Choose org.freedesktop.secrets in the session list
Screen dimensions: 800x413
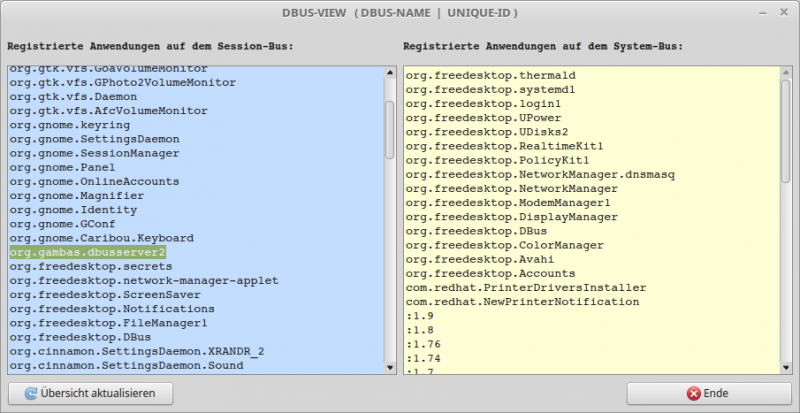[84, 267]
